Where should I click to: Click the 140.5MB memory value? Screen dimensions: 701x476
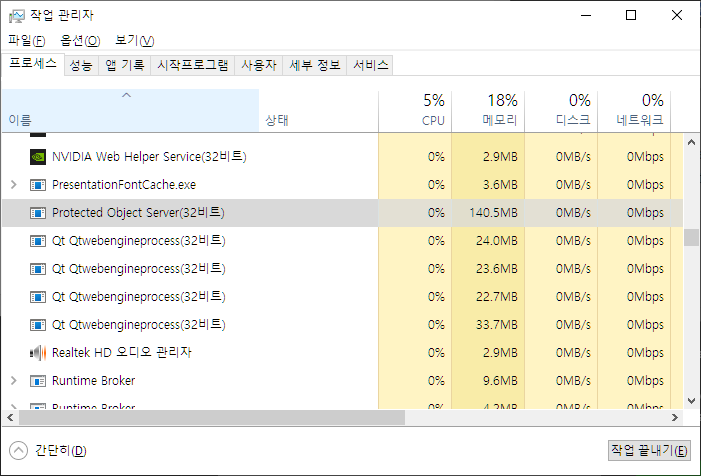point(493,213)
